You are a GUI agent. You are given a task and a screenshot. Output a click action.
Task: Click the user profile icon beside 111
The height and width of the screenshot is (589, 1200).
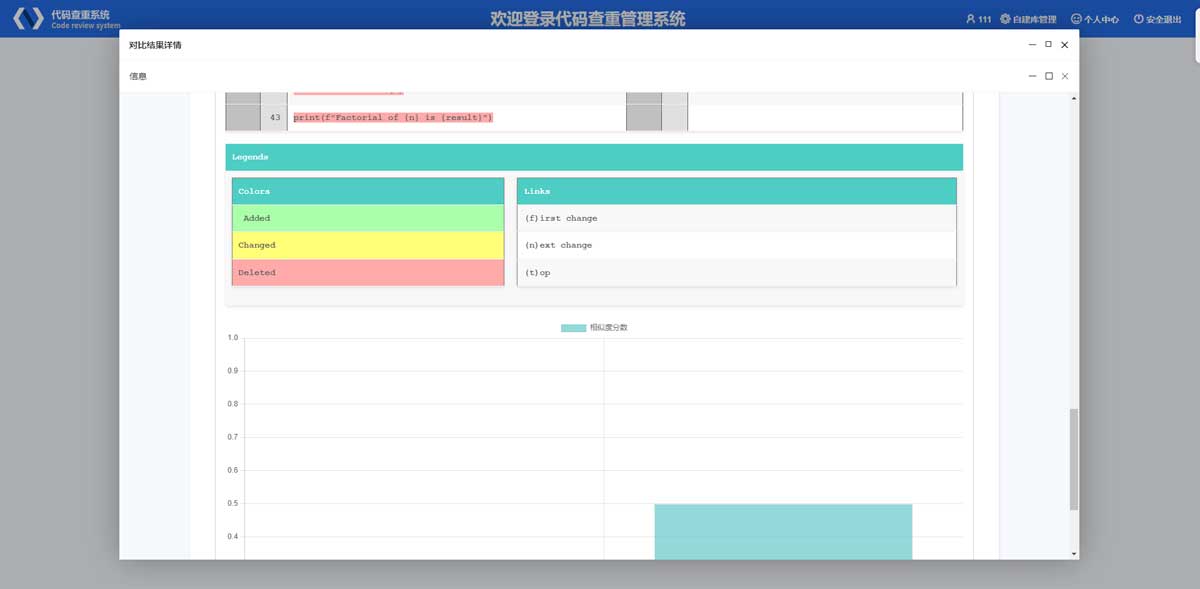coord(970,19)
